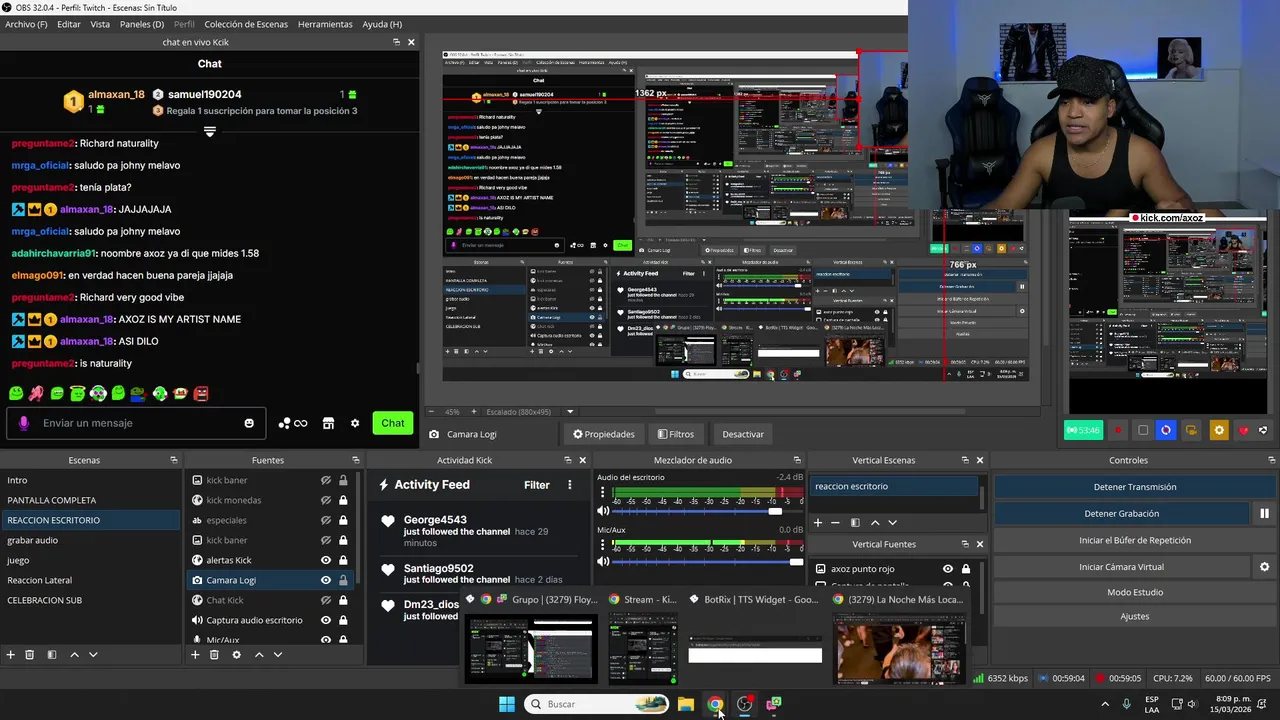Open Modo Estudio

[x=1134, y=592]
